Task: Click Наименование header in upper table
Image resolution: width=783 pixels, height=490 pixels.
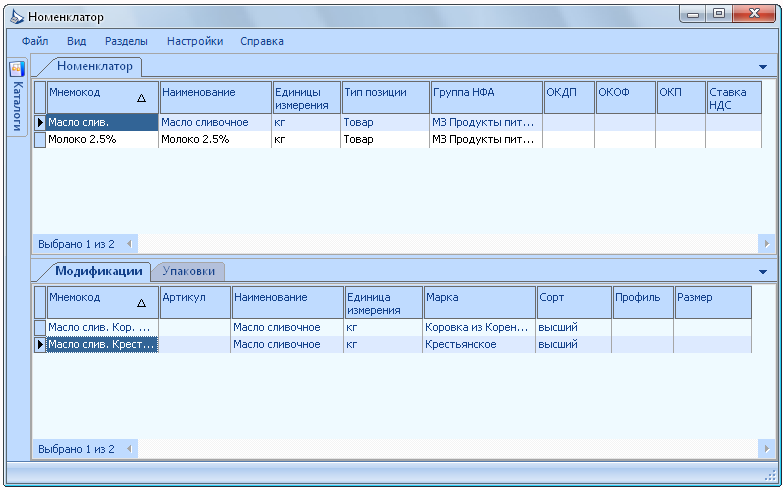Action: pyautogui.click(x=216, y=97)
